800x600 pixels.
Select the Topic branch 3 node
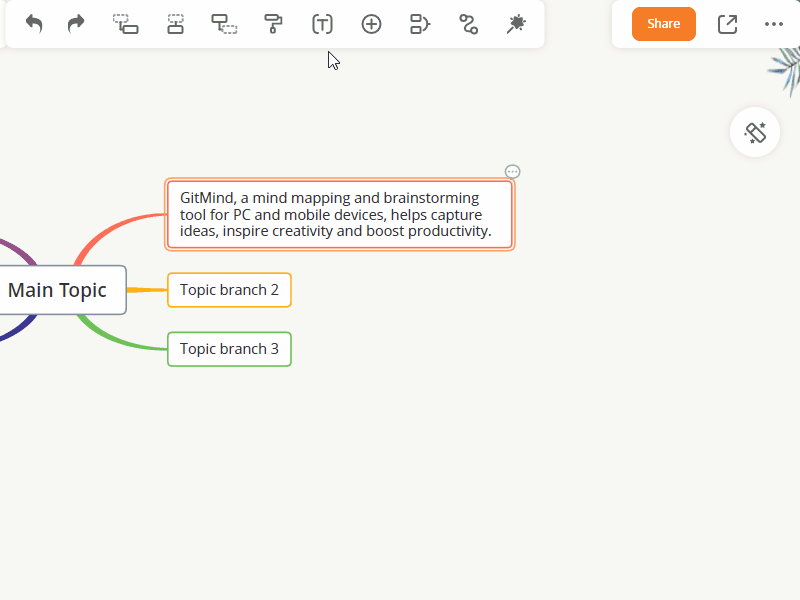(229, 349)
